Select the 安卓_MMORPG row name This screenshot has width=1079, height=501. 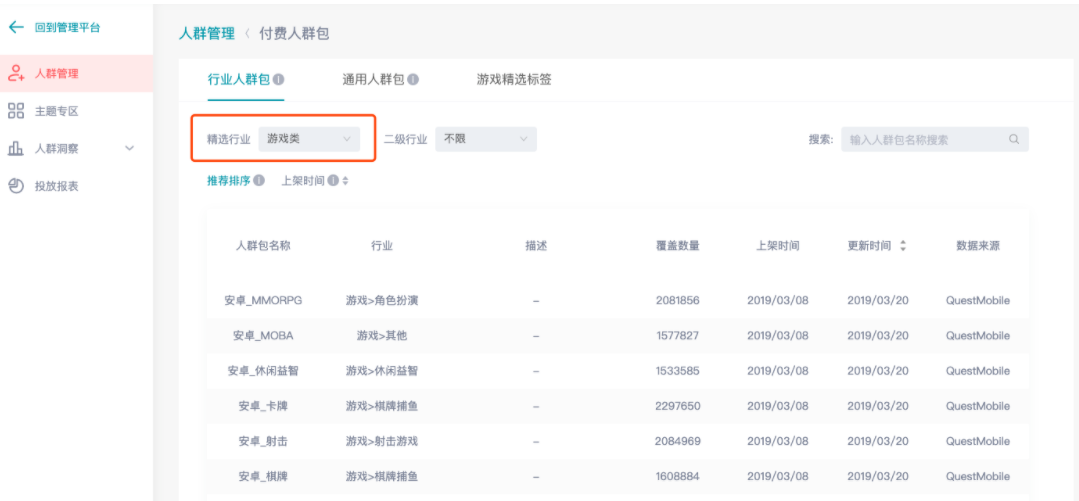(263, 301)
